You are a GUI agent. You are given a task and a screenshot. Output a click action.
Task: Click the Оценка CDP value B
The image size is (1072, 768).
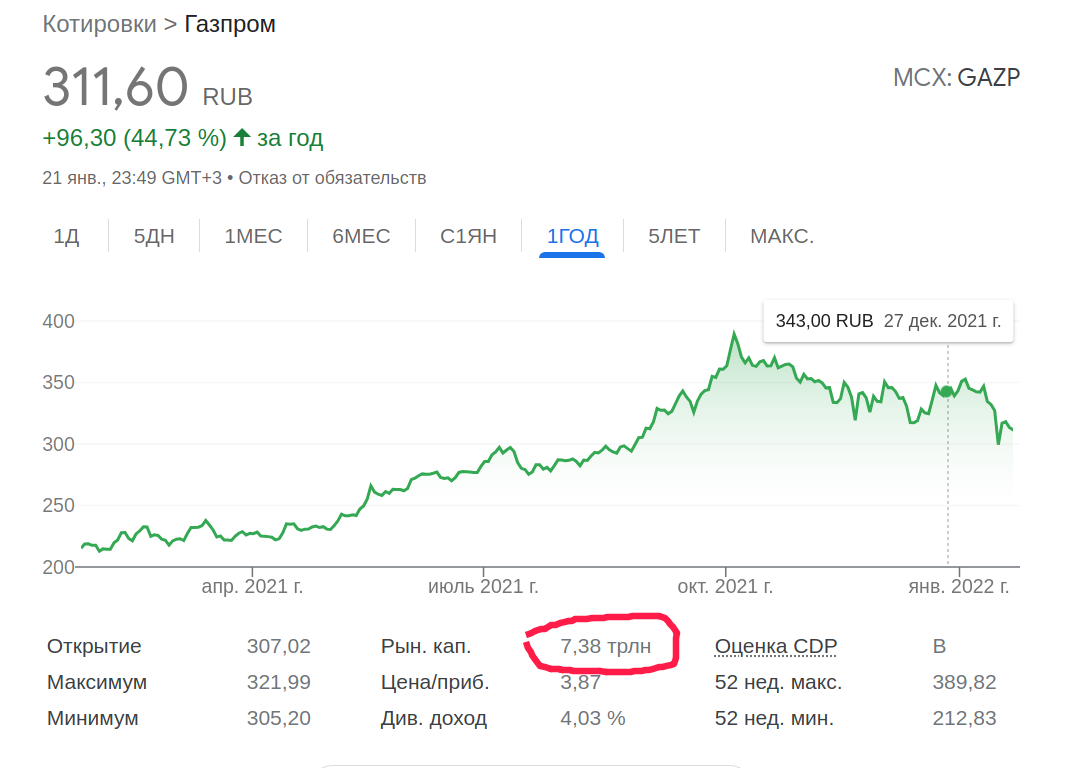pos(939,646)
